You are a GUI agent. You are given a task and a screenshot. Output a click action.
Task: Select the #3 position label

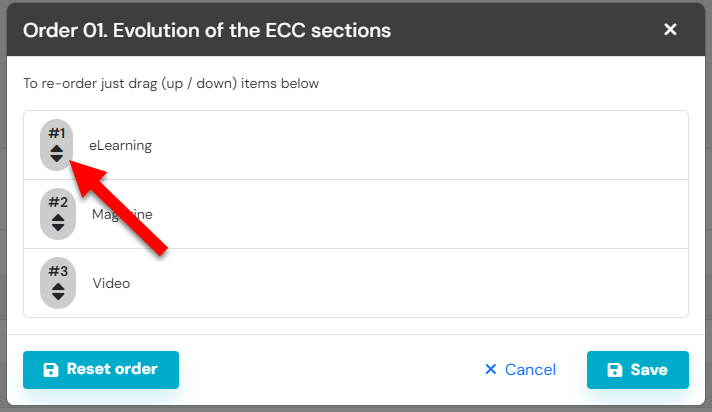(x=57, y=271)
